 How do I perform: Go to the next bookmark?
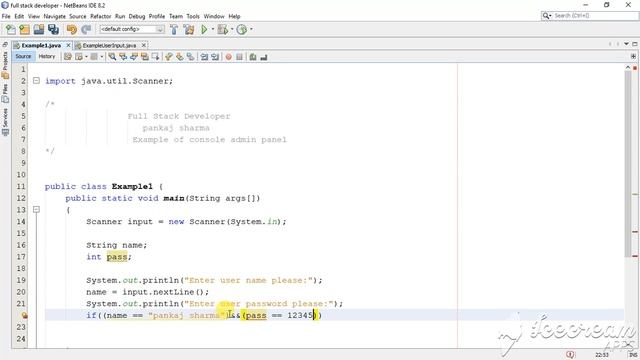180,57
